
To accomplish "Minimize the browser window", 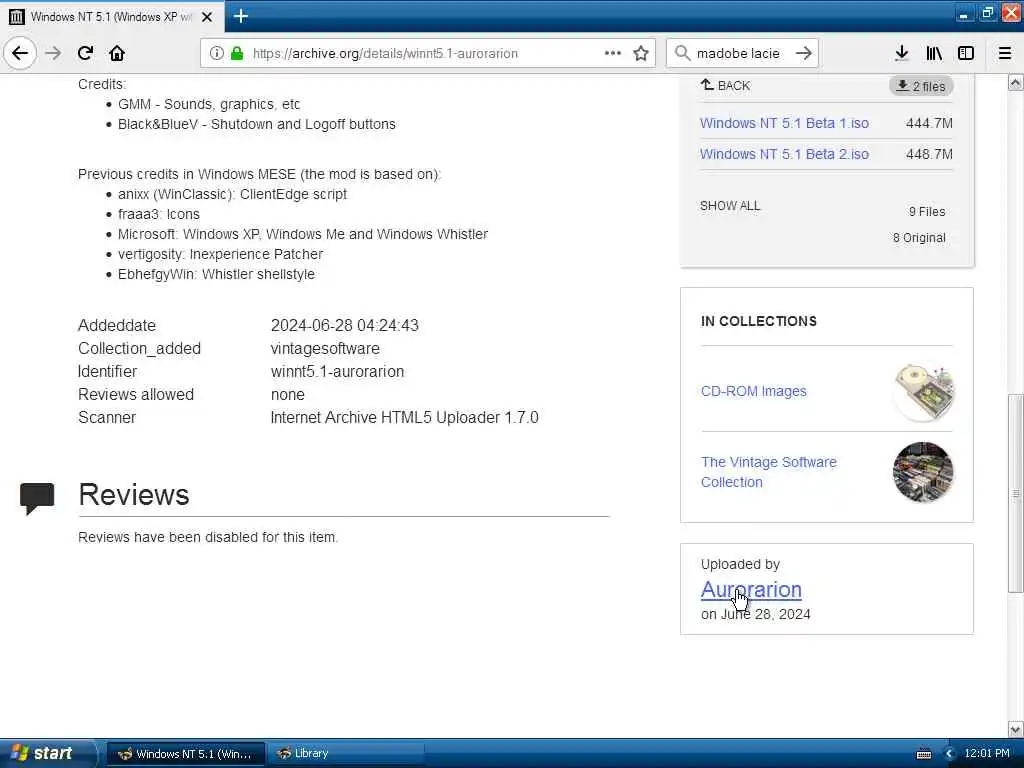I will pyautogui.click(x=963, y=14).
